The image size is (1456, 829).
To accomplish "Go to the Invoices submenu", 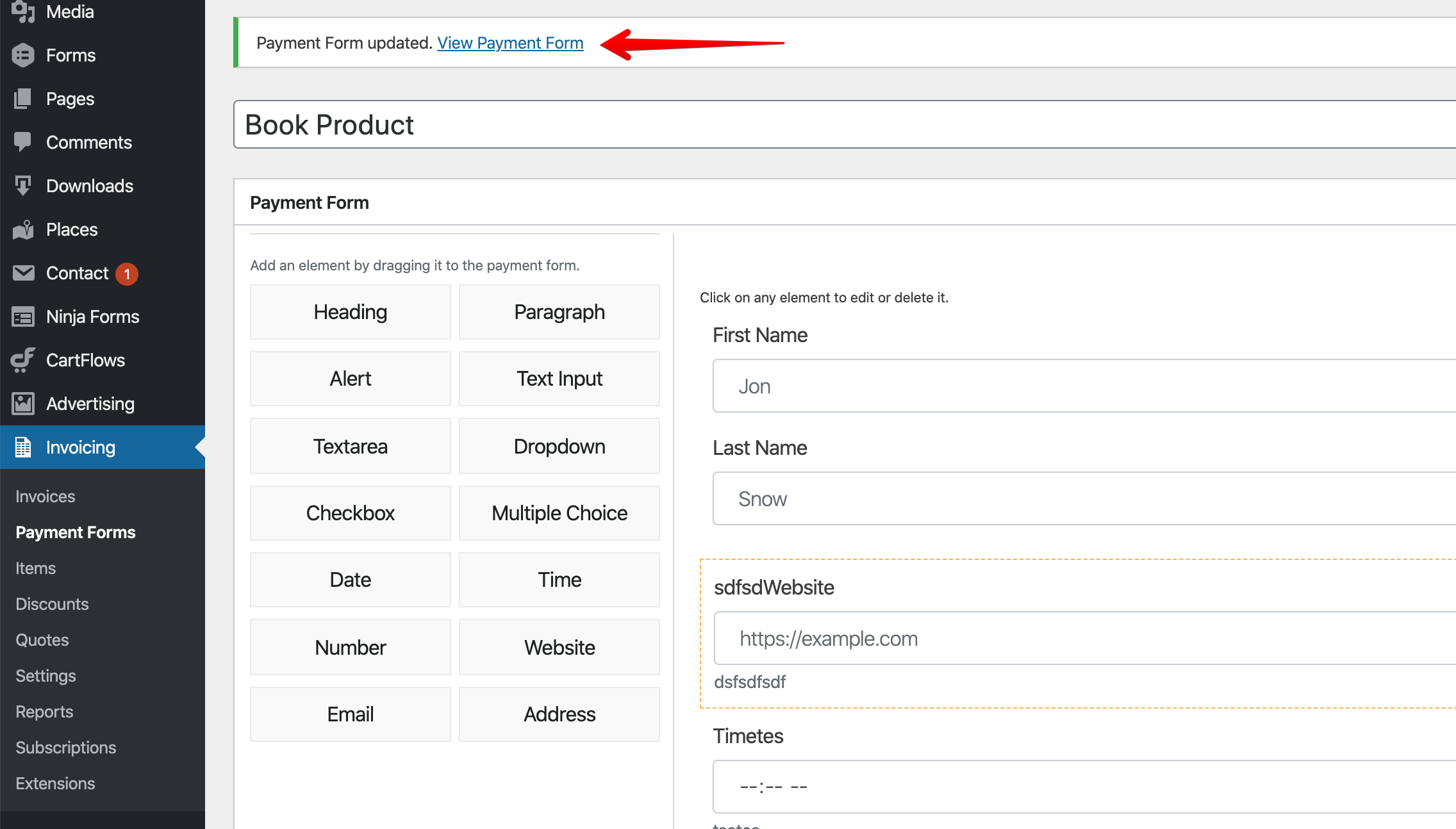I will click(44, 496).
